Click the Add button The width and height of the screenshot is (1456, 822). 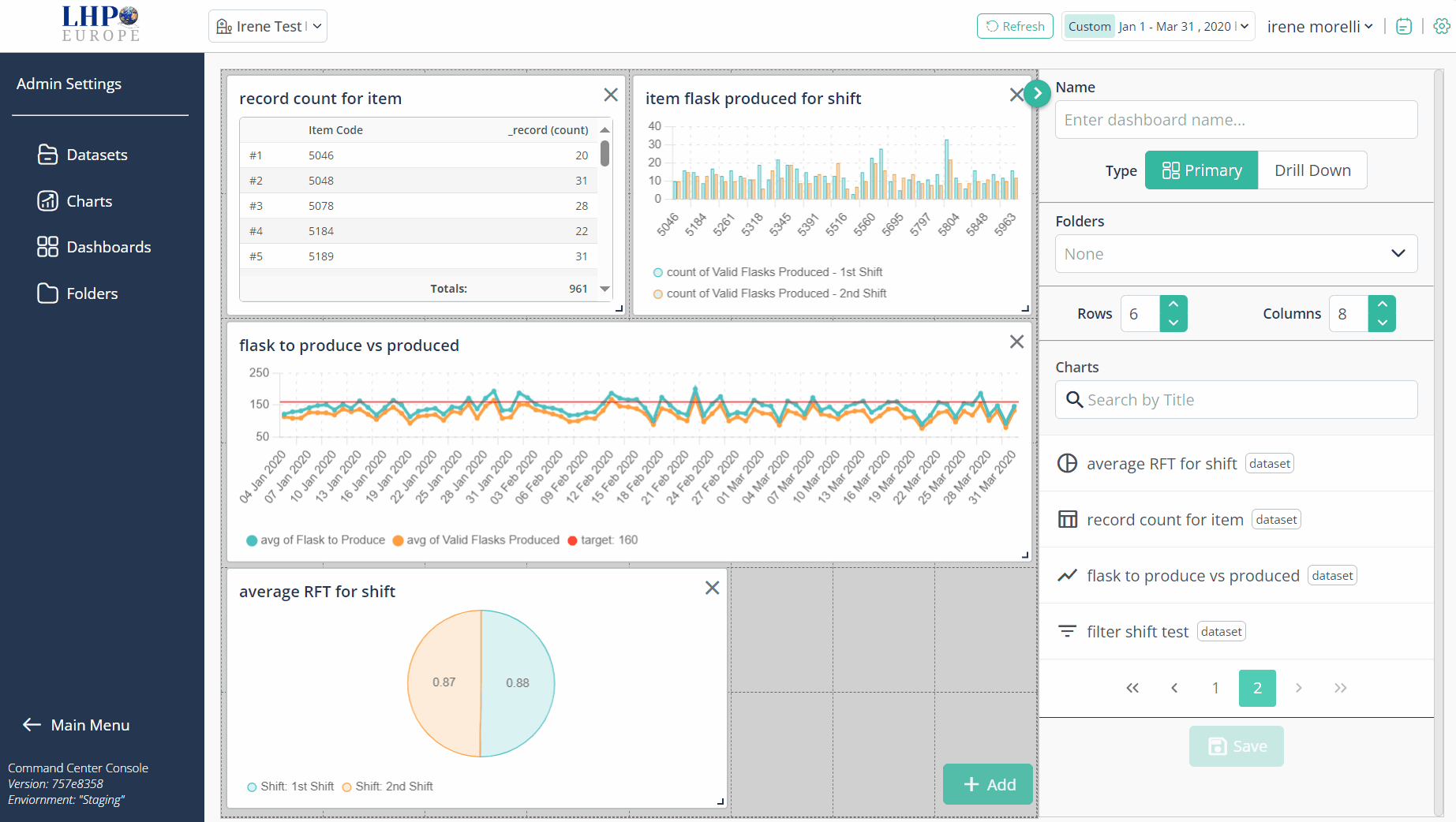click(x=988, y=784)
